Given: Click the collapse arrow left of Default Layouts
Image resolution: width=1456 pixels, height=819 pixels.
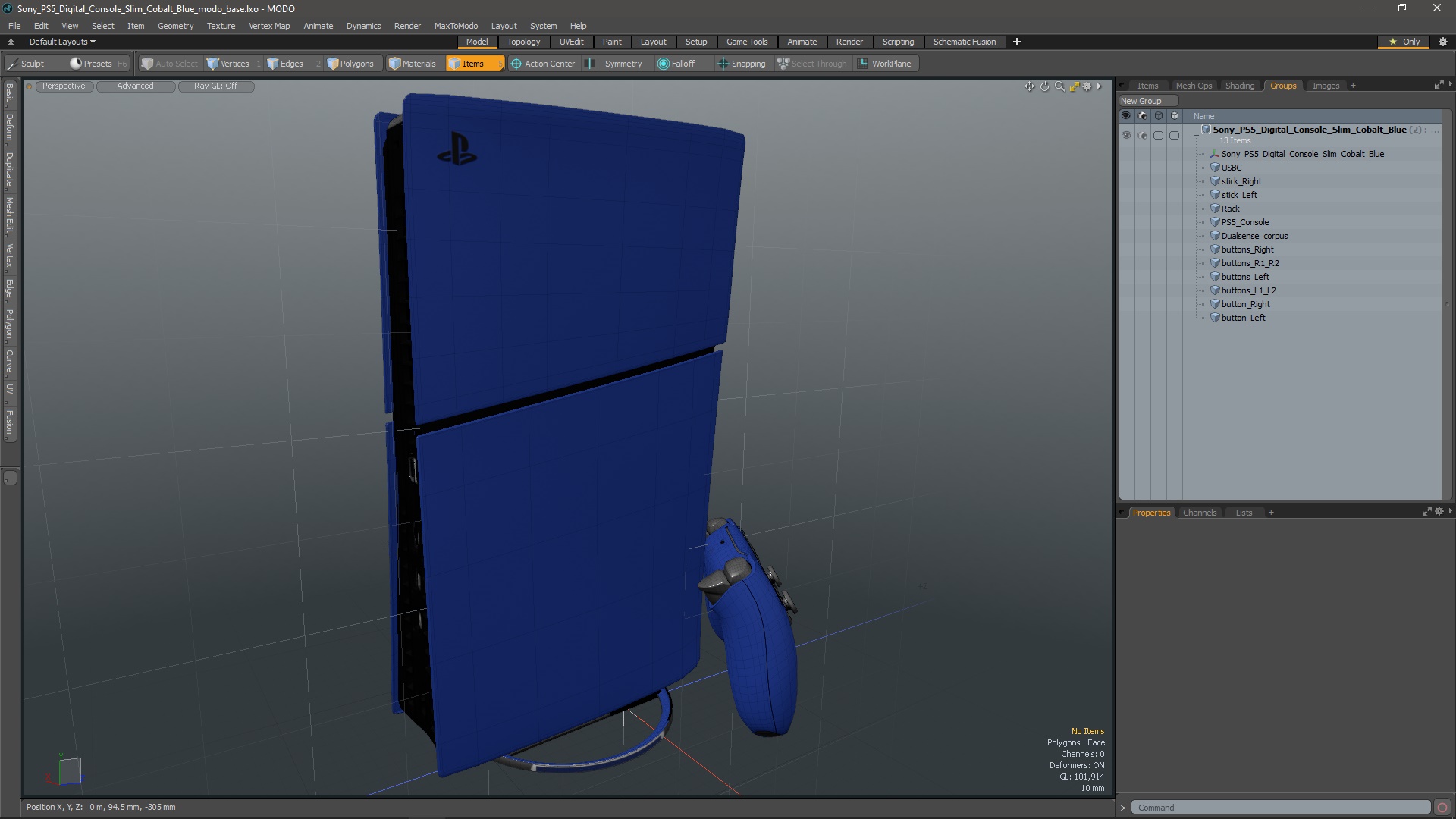Looking at the screenshot, I should point(11,42).
